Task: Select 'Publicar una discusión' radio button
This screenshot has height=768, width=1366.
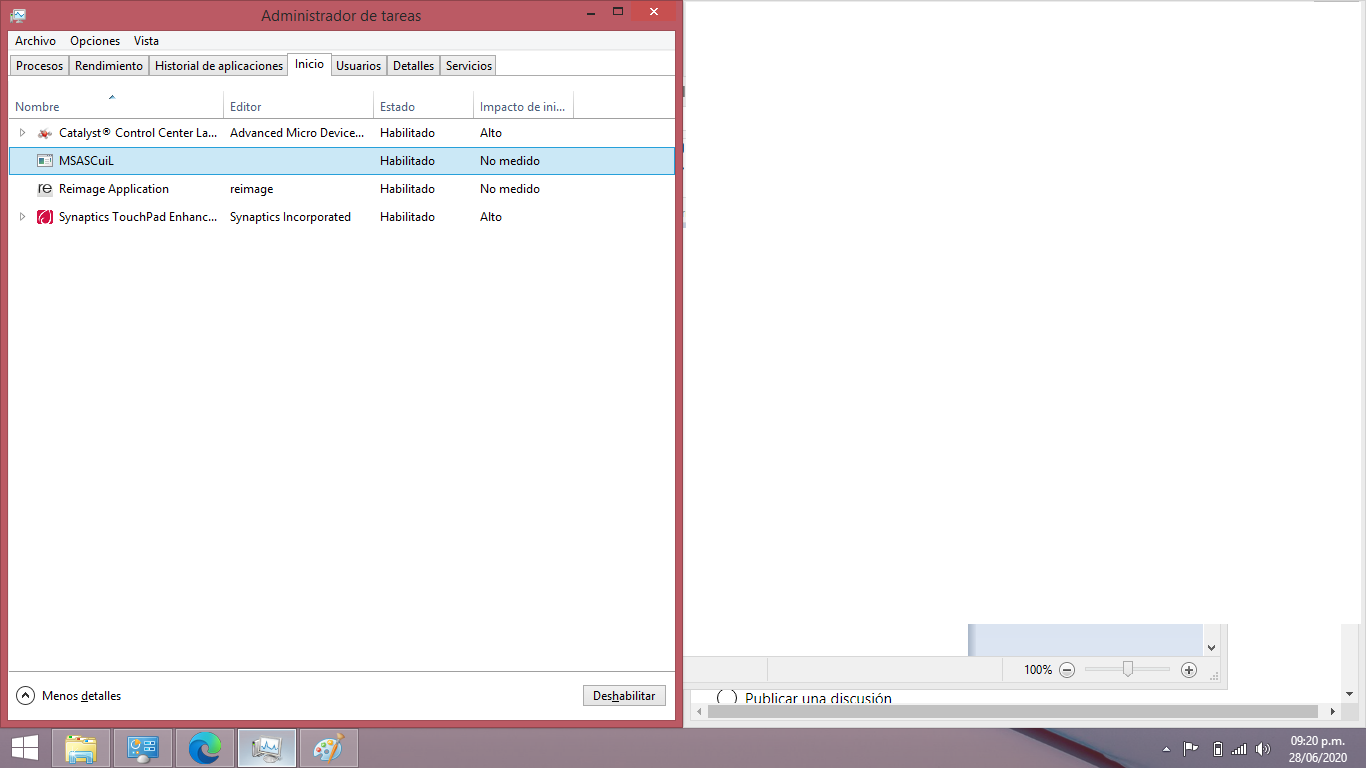Action: point(727,698)
